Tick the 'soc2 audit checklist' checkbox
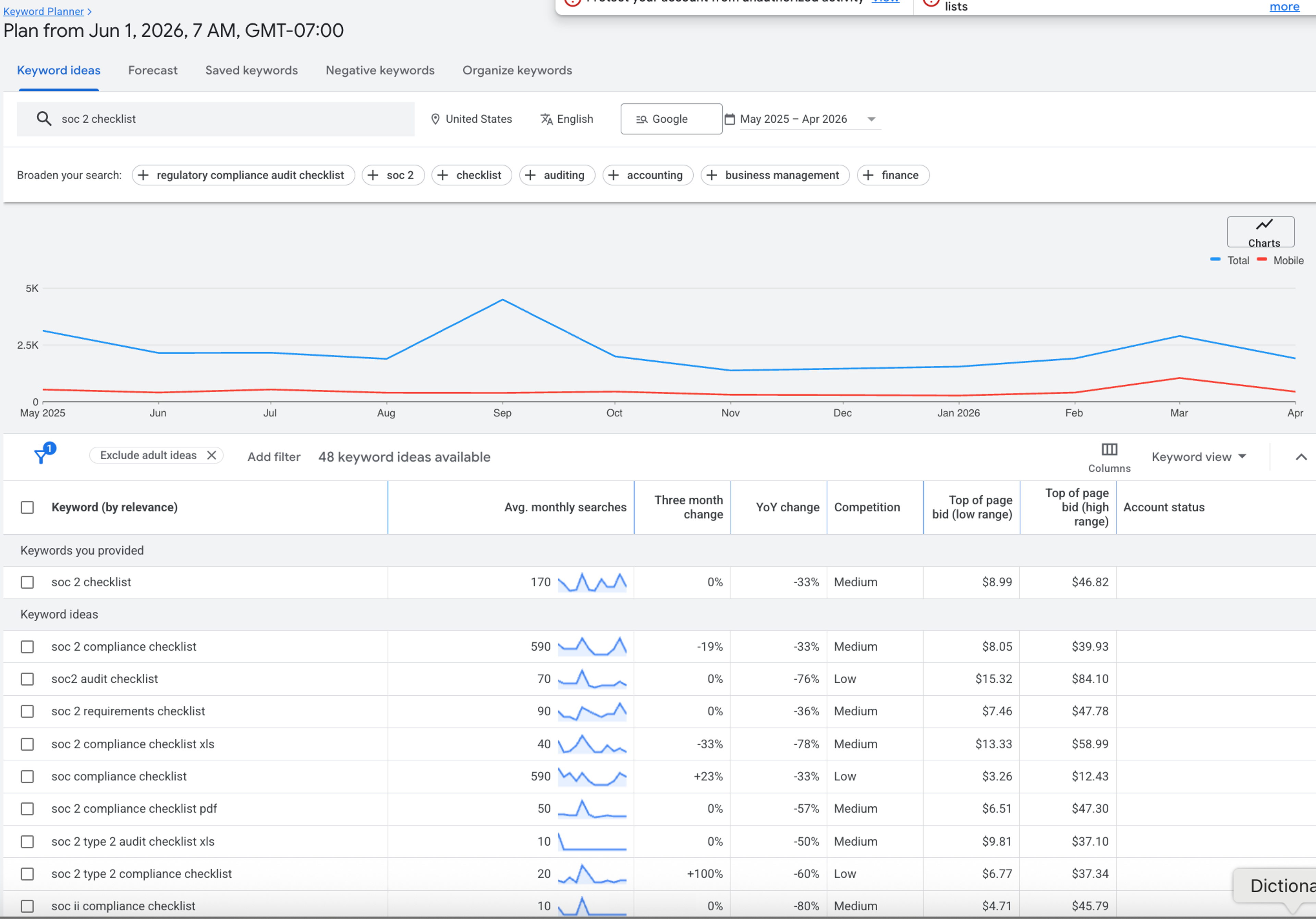This screenshot has width=1316, height=919. [x=27, y=679]
